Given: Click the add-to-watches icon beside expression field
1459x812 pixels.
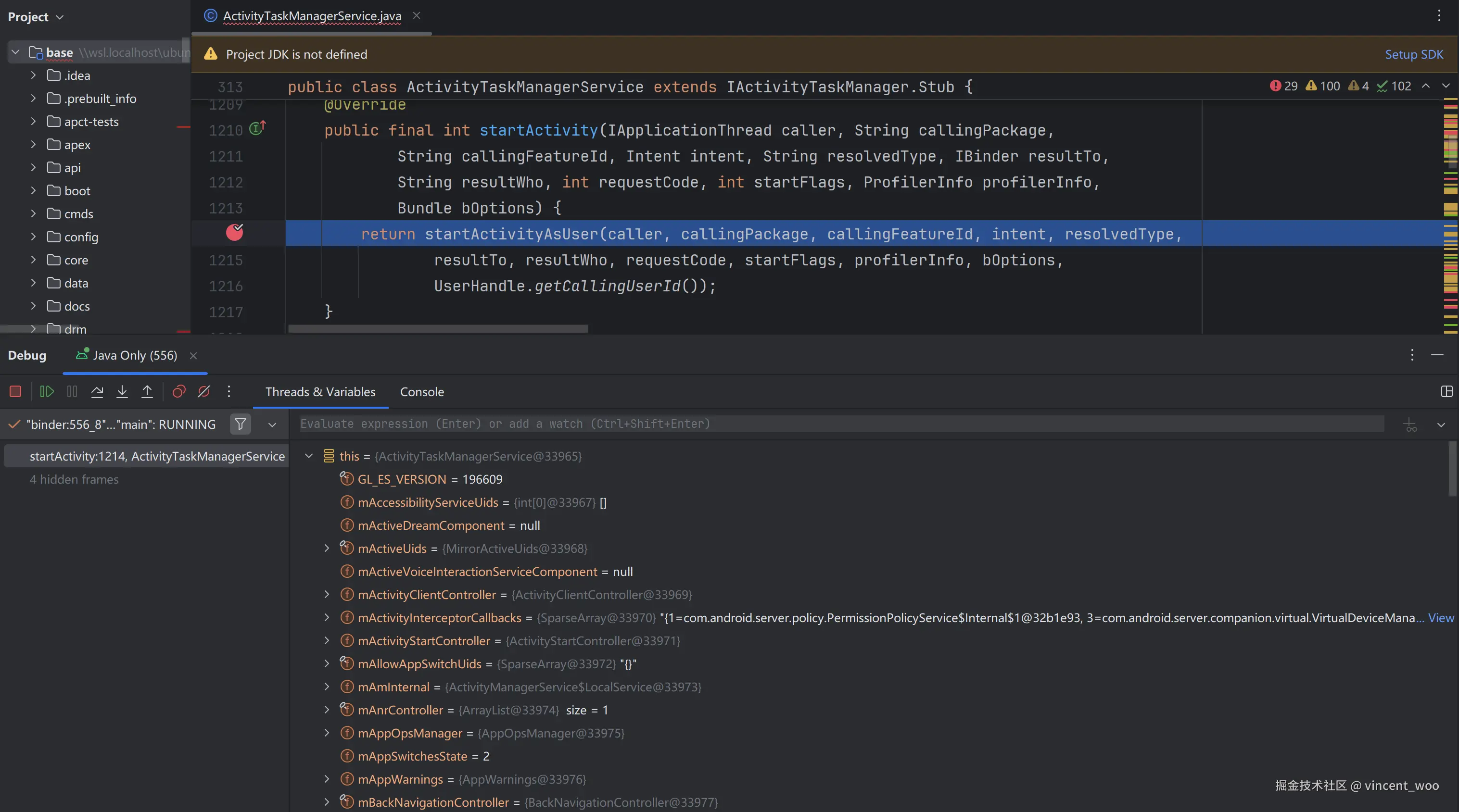Looking at the screenshot, I should 1410,425.
